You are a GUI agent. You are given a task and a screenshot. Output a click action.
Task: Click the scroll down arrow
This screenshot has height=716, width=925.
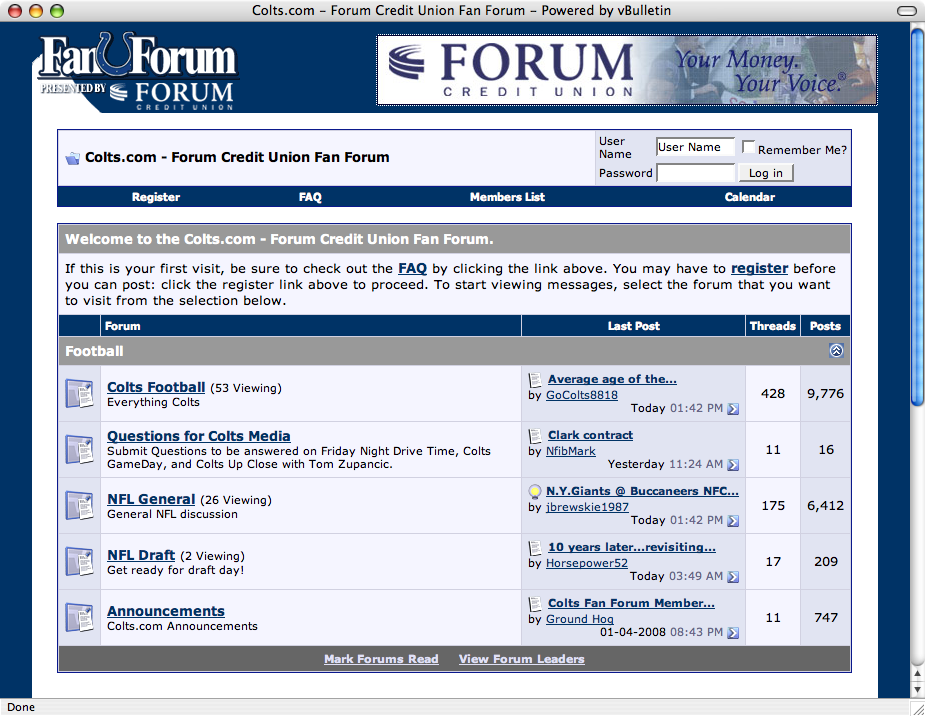[917, 689]
